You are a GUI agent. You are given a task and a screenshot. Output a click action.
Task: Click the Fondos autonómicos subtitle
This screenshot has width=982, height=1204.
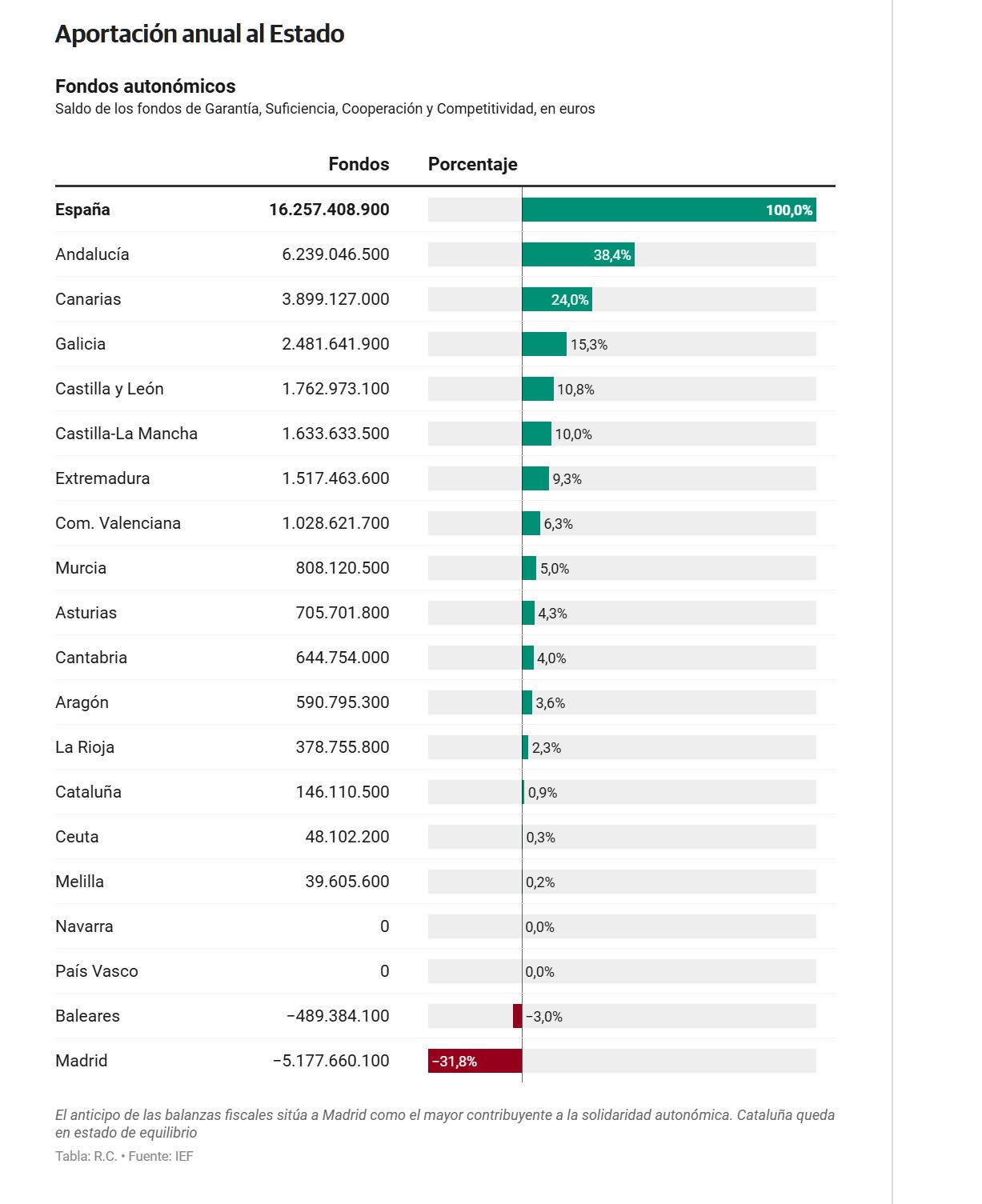click(146, 86)
